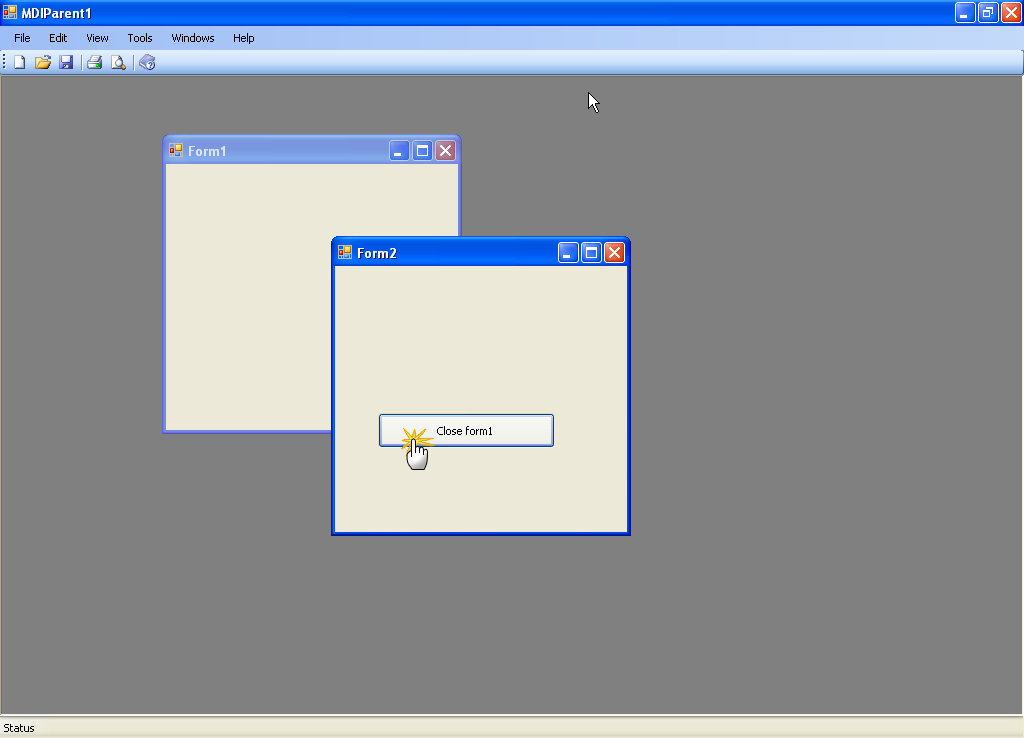
Task: Open the Tools menu
Action: pos(140,38)
